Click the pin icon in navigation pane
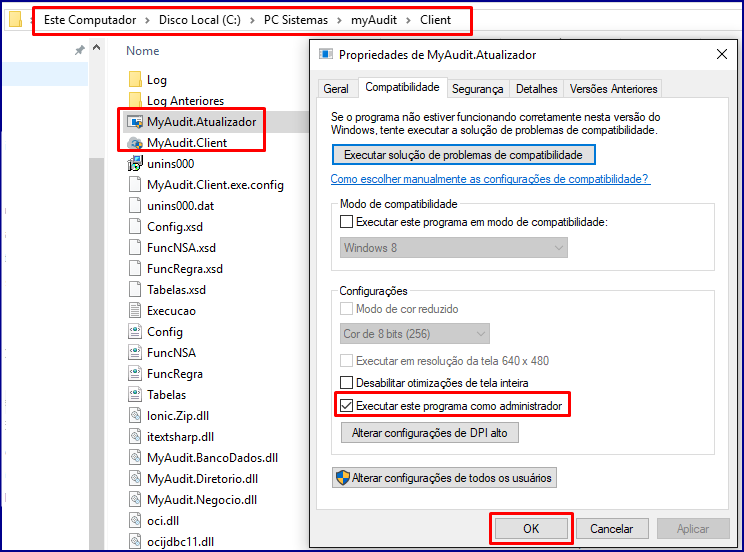This screenshot has height=552, width=744. click(80, 50)
